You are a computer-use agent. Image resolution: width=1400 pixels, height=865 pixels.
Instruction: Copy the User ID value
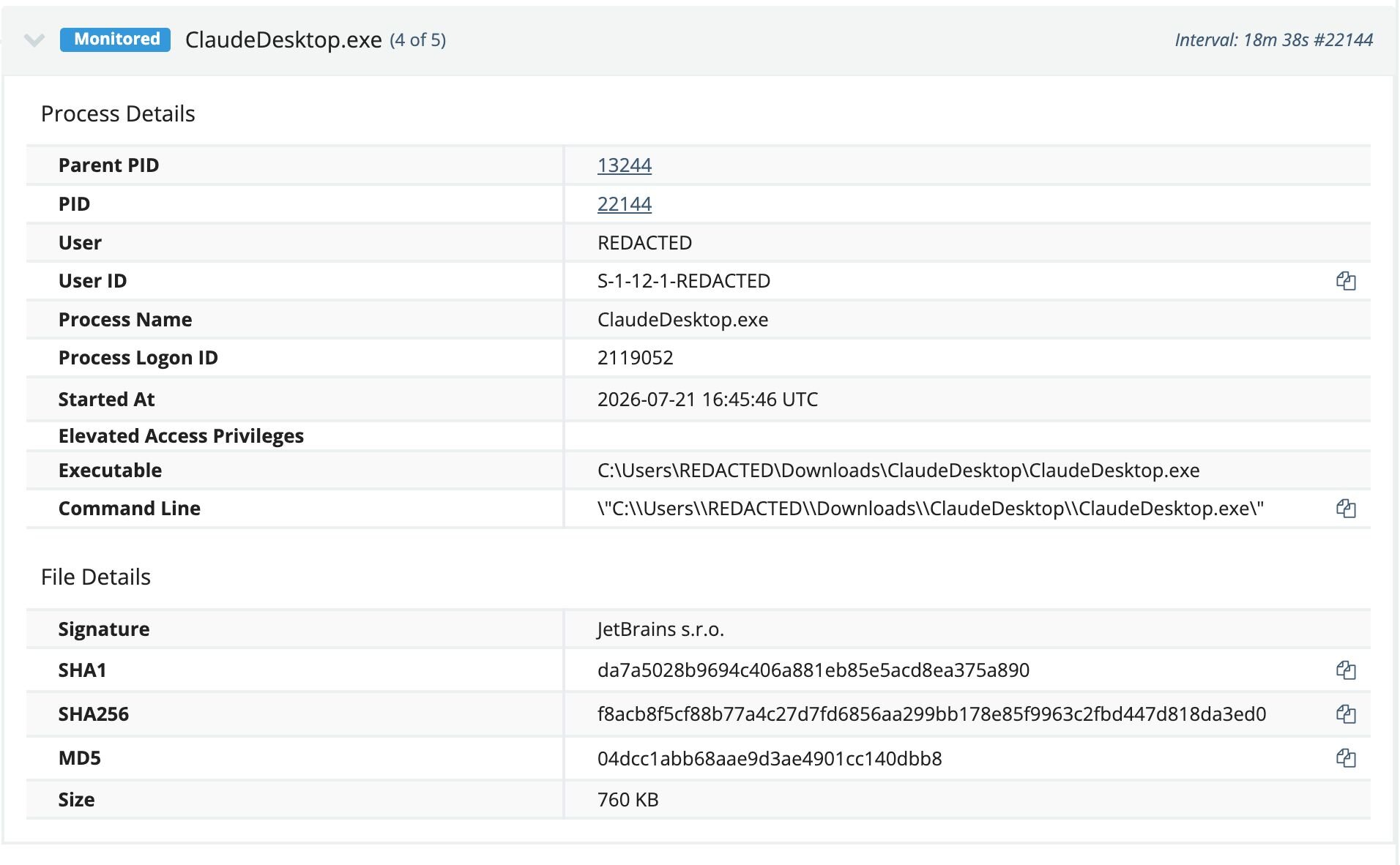click(1346, 281)
